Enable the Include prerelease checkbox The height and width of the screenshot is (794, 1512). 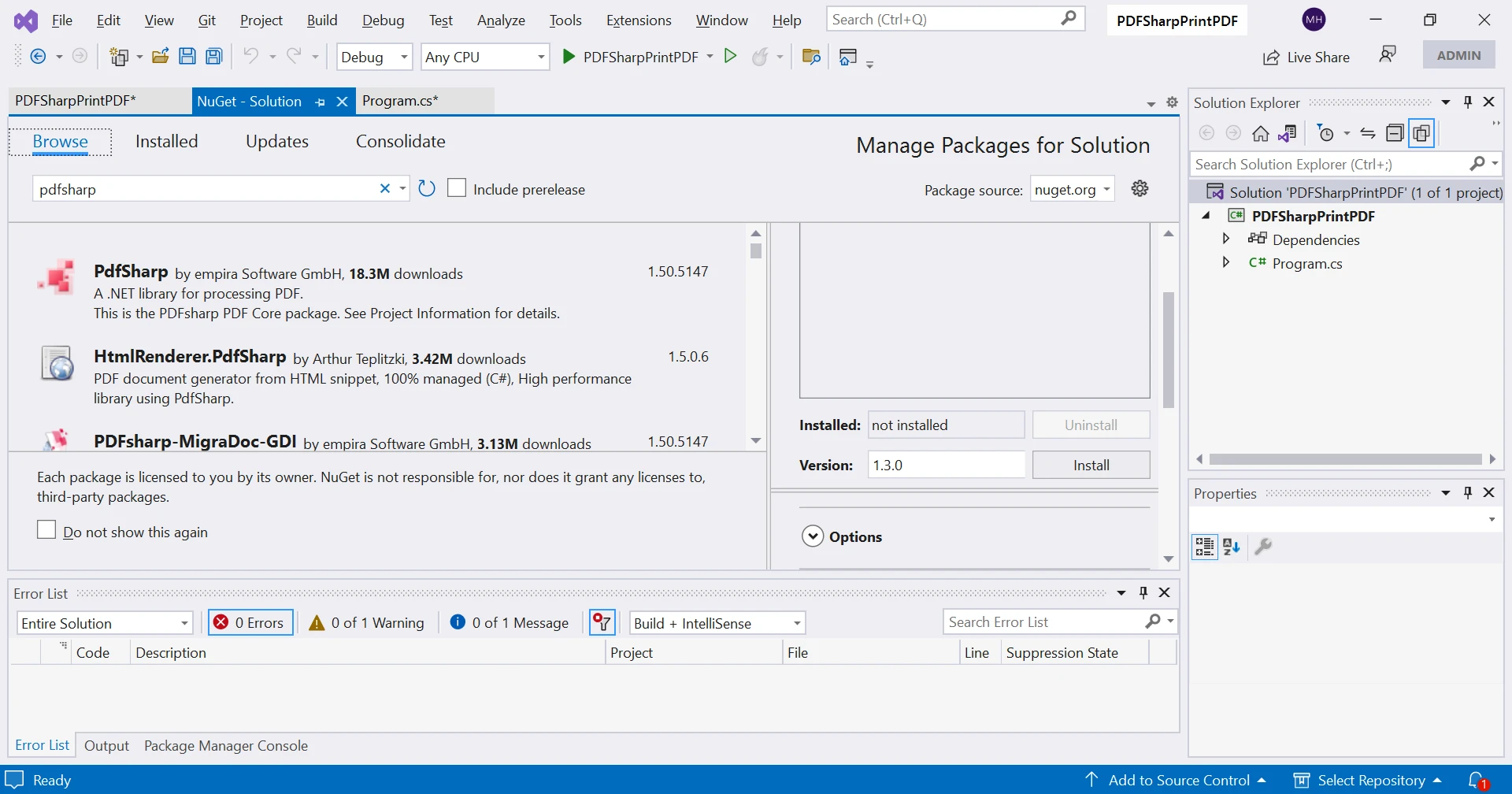tap(457, 188)
